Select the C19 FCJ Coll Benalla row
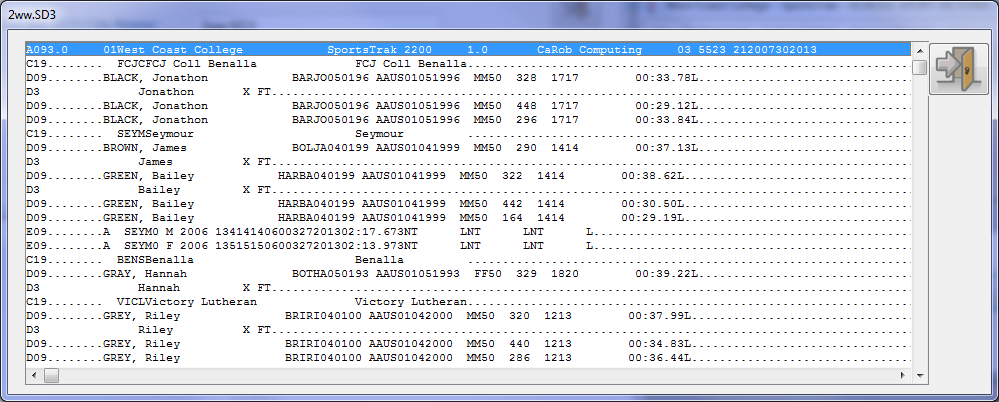The width and height of the screenshot is (999, 402). pos(468,64)
